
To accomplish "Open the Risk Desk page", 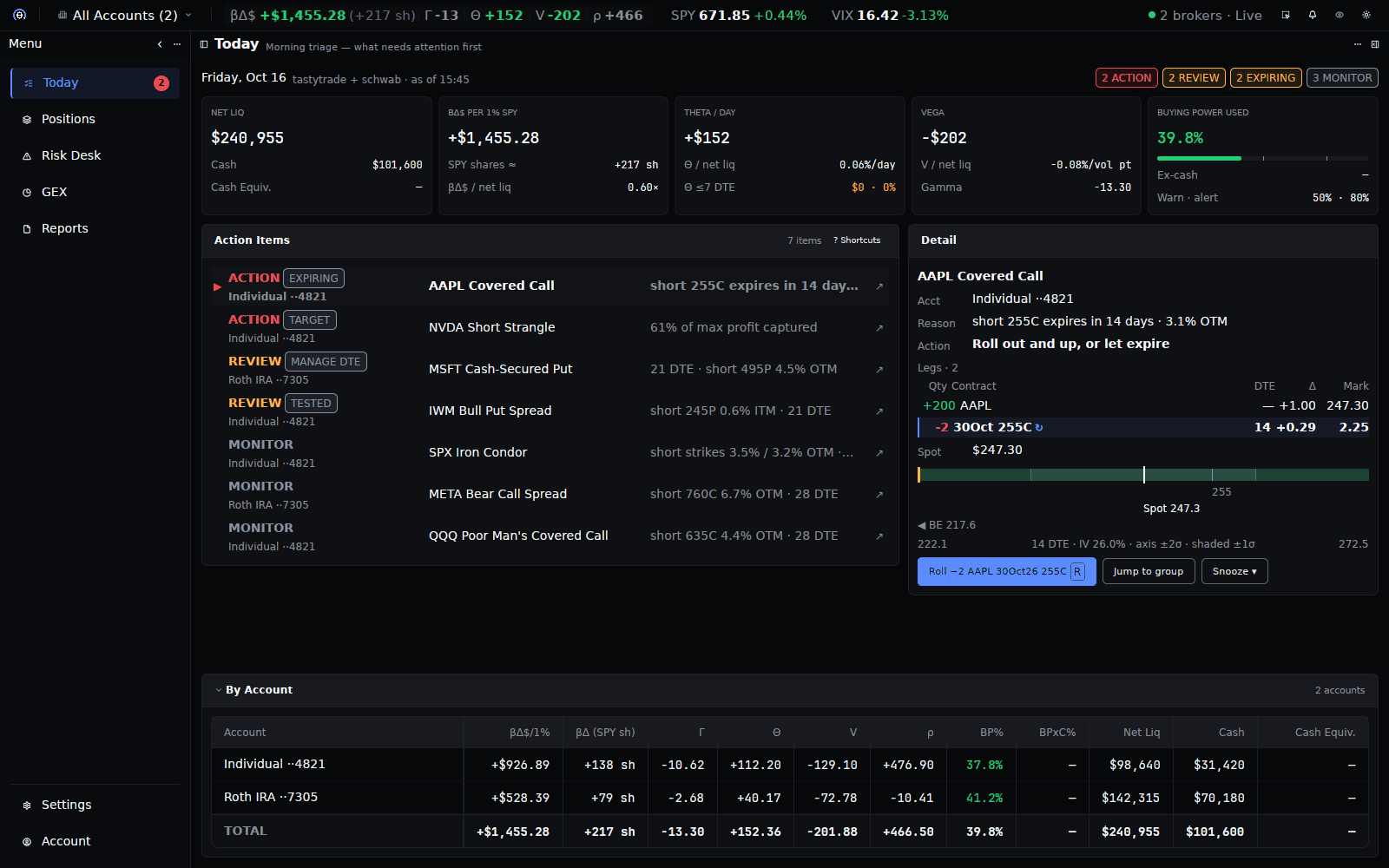I will (x=95, y=156).
